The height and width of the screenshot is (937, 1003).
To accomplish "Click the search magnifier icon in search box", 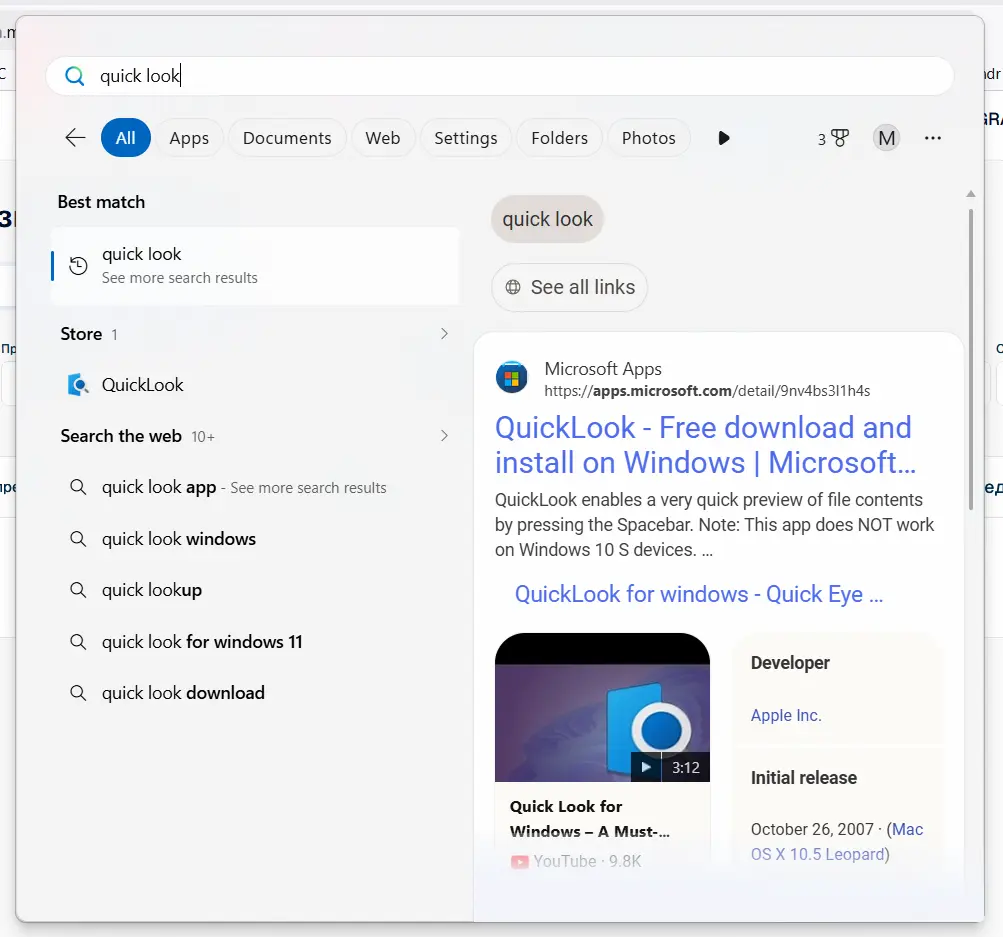I will pyautogui.click(x=75, y=76).
